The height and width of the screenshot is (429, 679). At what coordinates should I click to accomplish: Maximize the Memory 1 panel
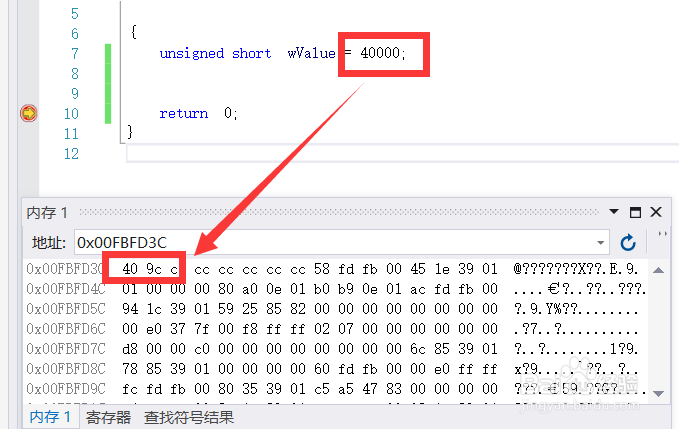pyautogui.click(x=635, y=212)
